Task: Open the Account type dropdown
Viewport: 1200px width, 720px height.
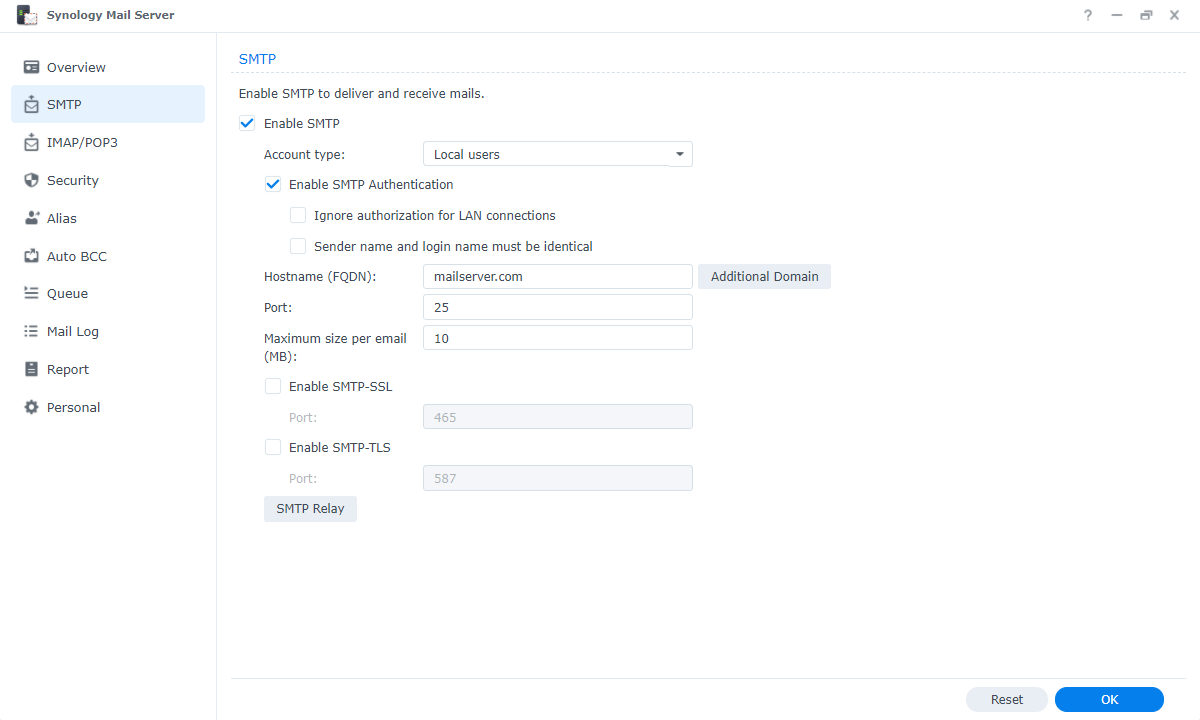Action: click(x=557, y=154)
